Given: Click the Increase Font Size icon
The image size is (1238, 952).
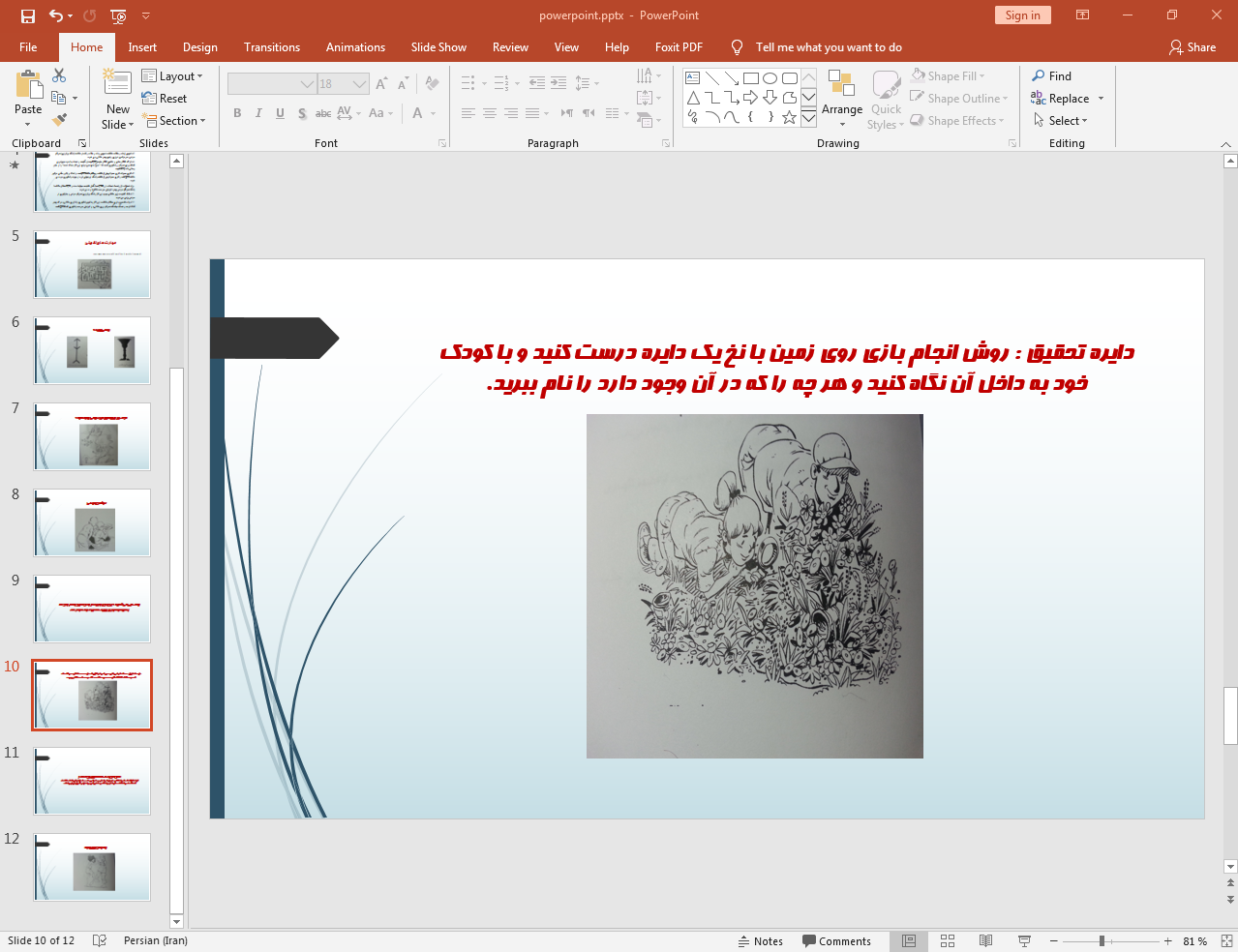Looking at the screenshot, I should point(381,84).
